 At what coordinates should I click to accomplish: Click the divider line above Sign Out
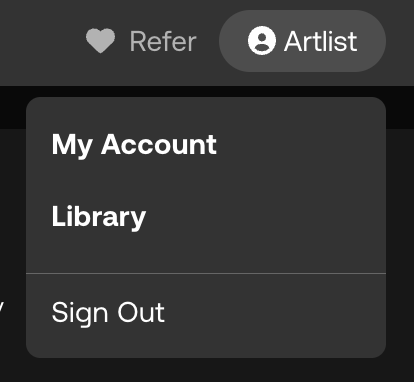pos(206,273)
